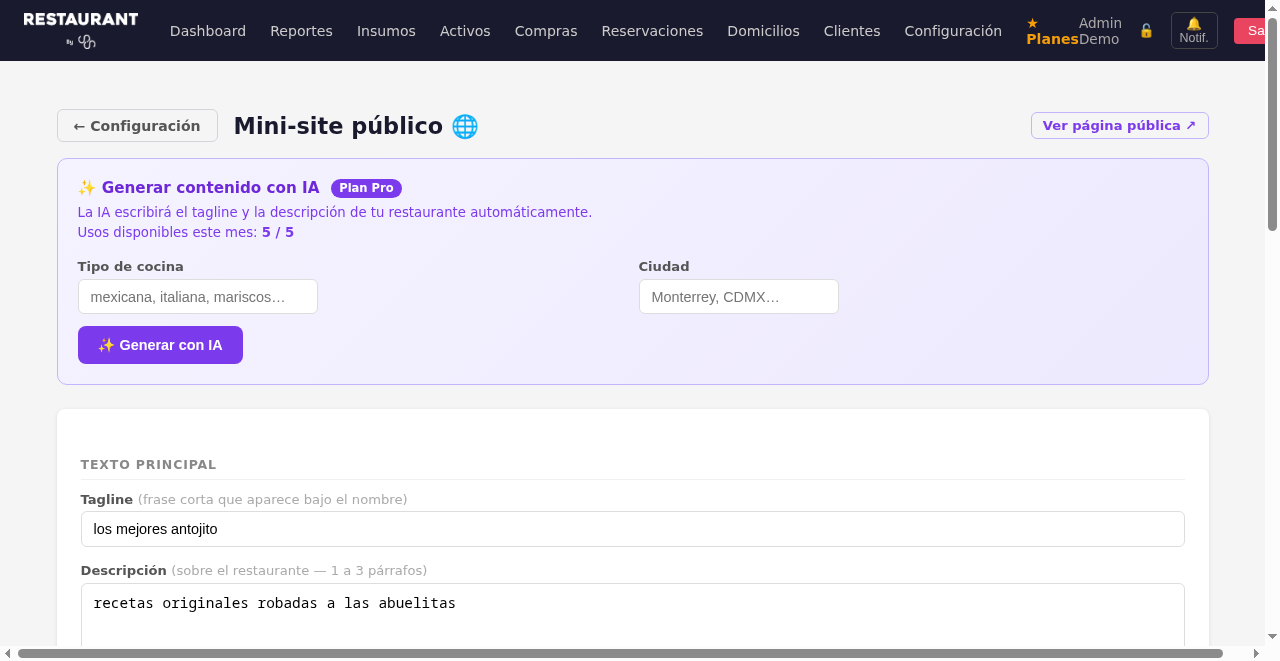The image size is (1280, 661).
Task: Click the external-link arrow on Ver página pública
Action: (x=1193, y=125)
